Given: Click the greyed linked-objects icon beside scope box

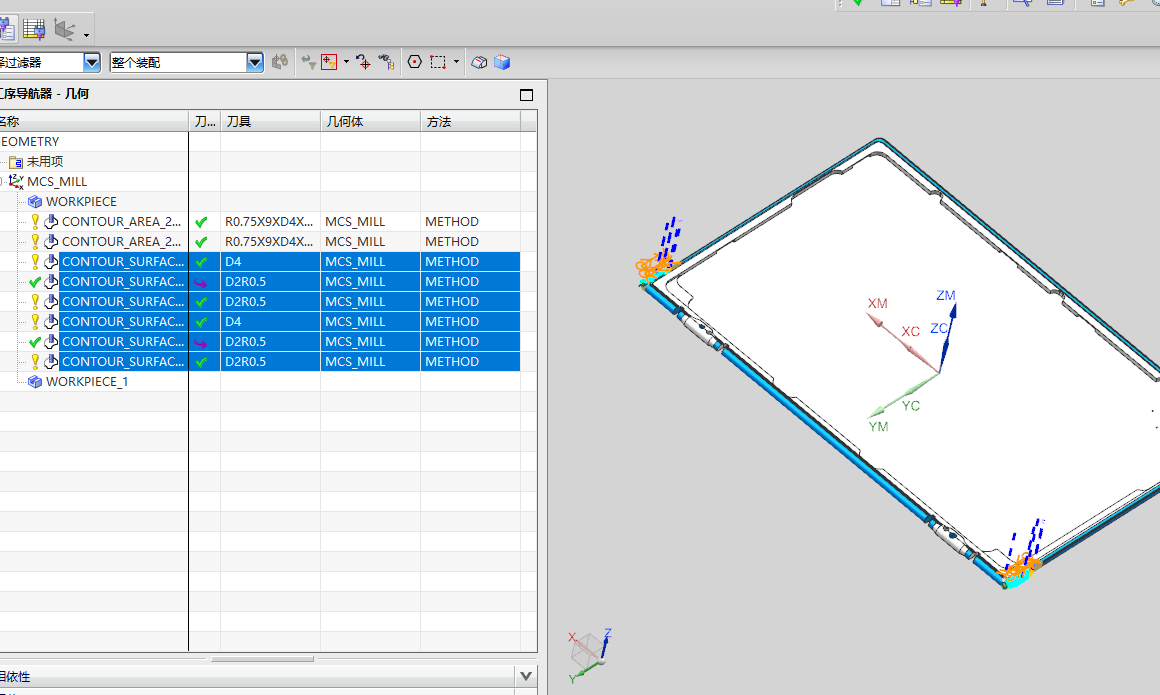Looking at the screenshot, I should (x=280, y=62).
